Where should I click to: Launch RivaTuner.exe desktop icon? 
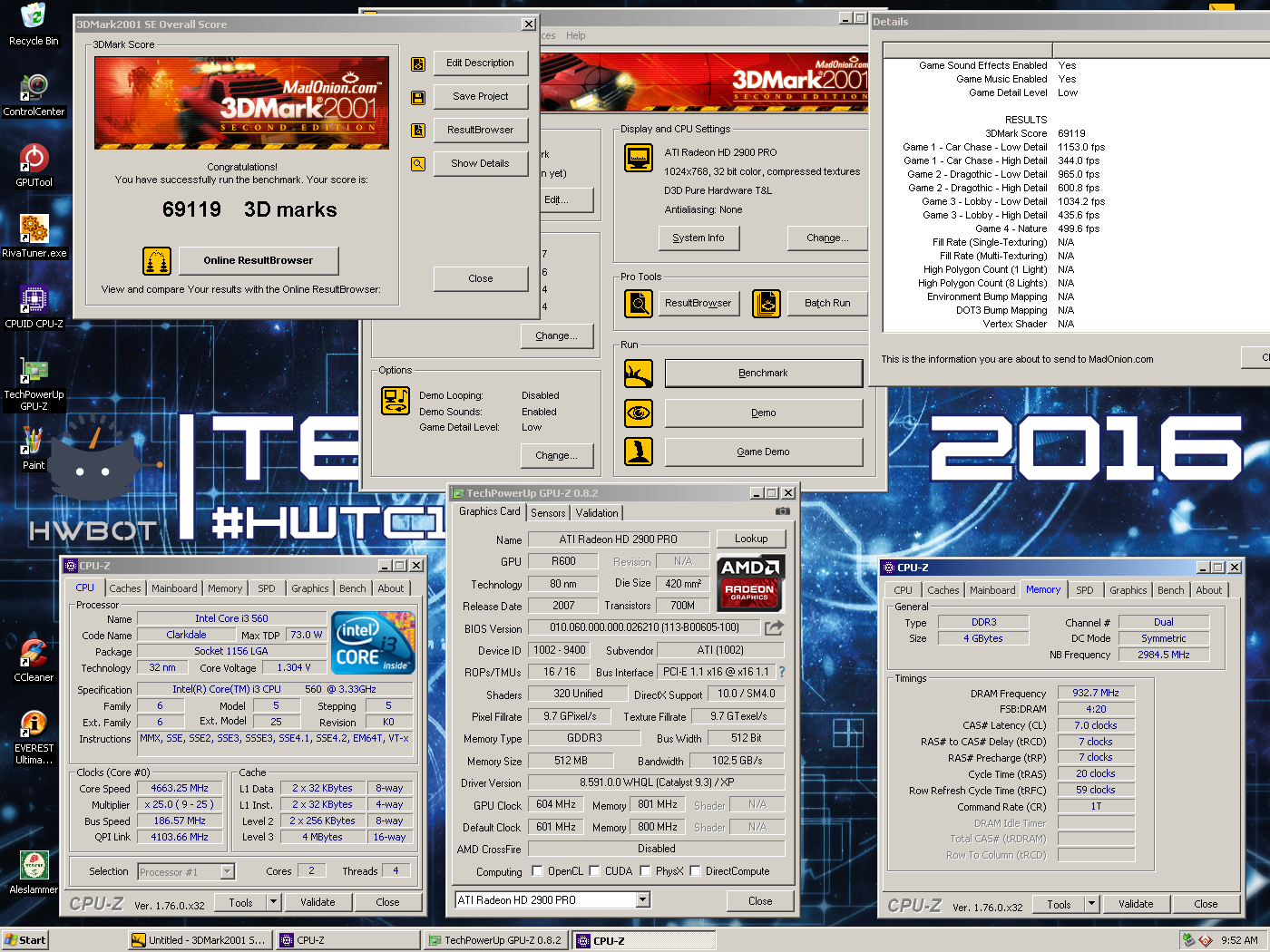(x=34, y=237)
